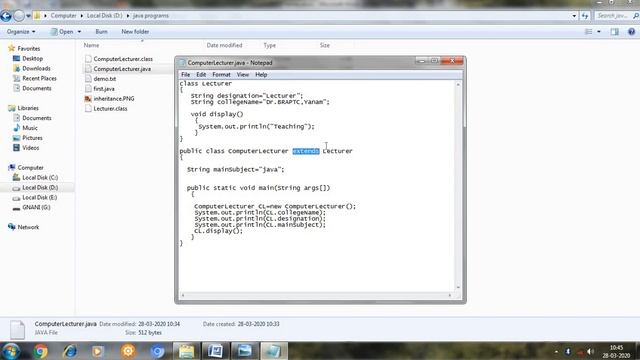Click the Explorer Forward navigation arrow
This screenshot has height=360, width=640.
point(19,16)
